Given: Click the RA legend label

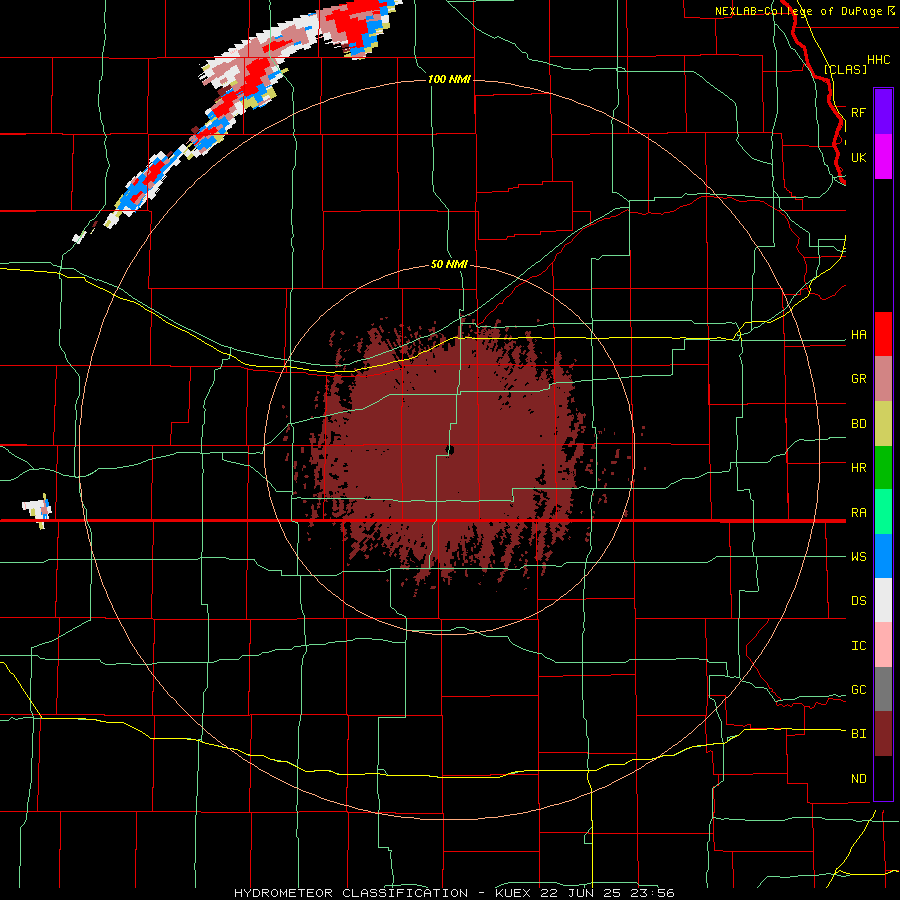Looking at the screenshot, I should click(859, 513).
